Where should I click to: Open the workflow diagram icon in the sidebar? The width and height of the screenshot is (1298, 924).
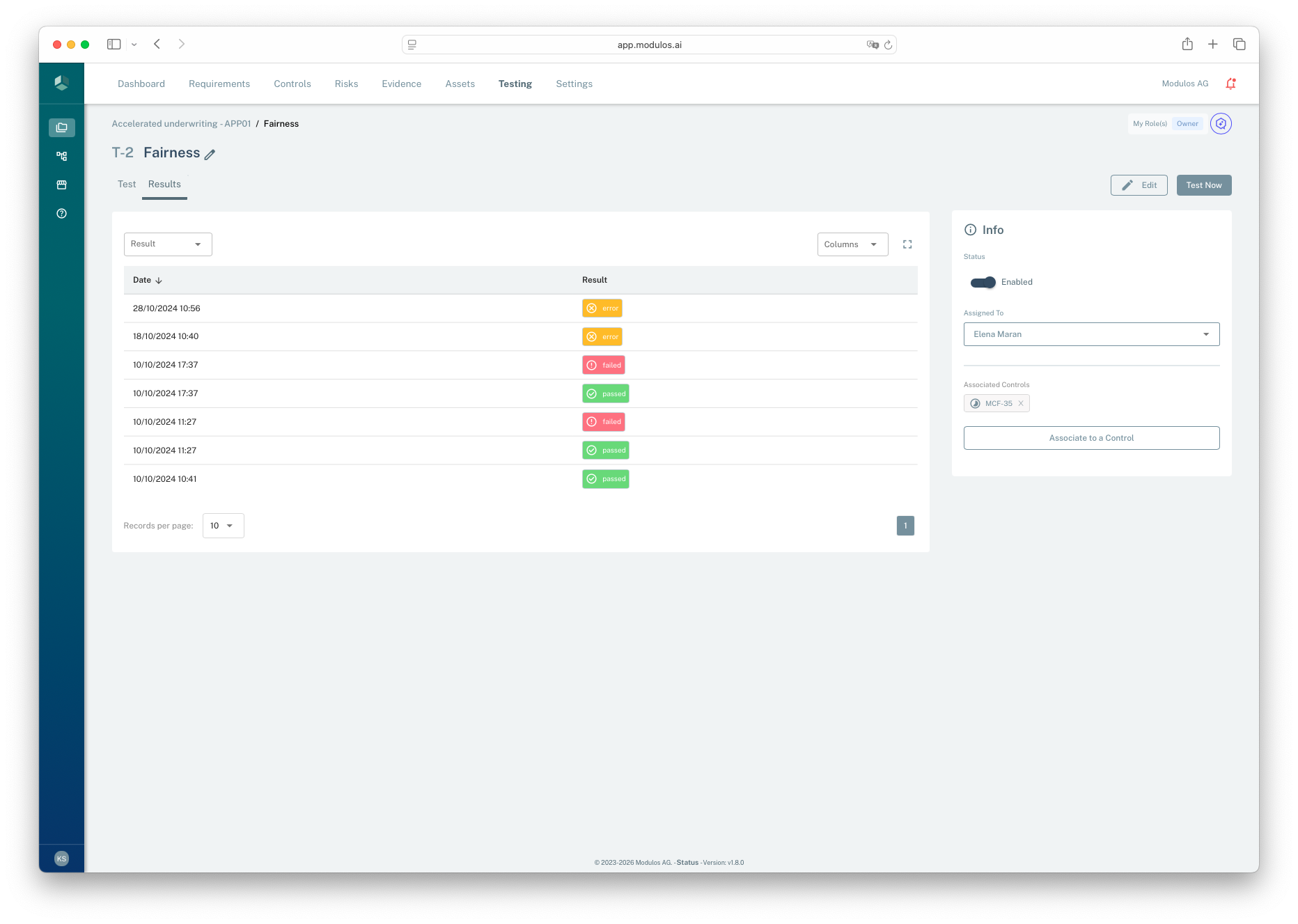click(61, 156)
